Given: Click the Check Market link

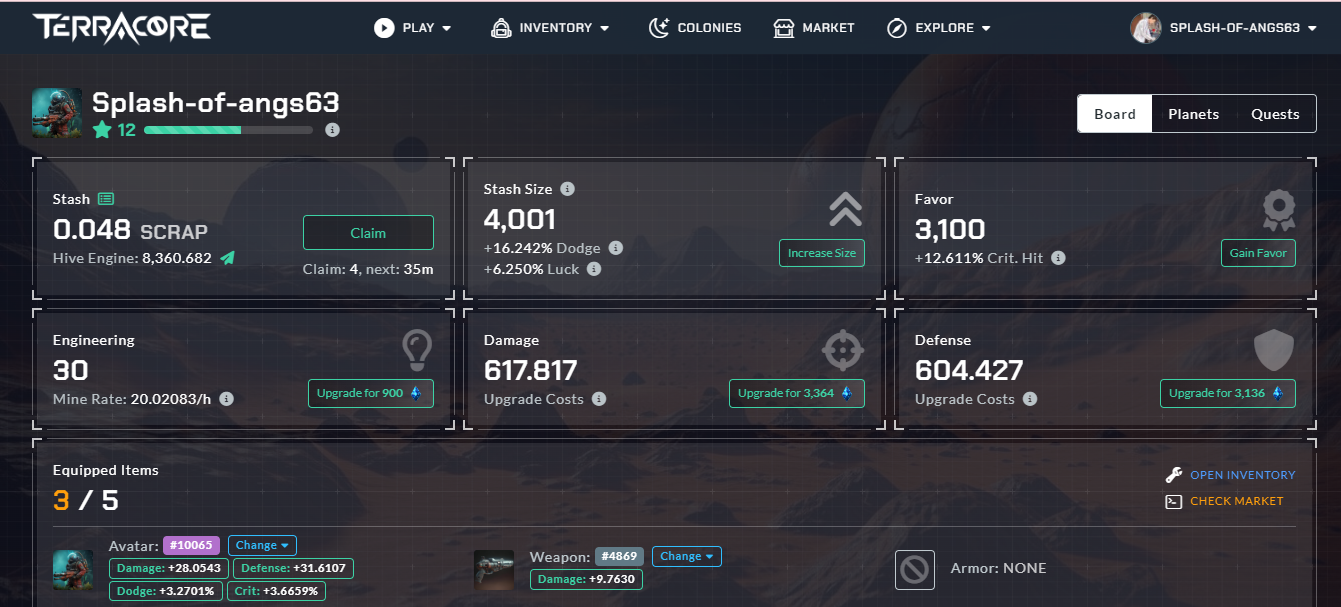Looking at the screenshot, I should 1225,501.
